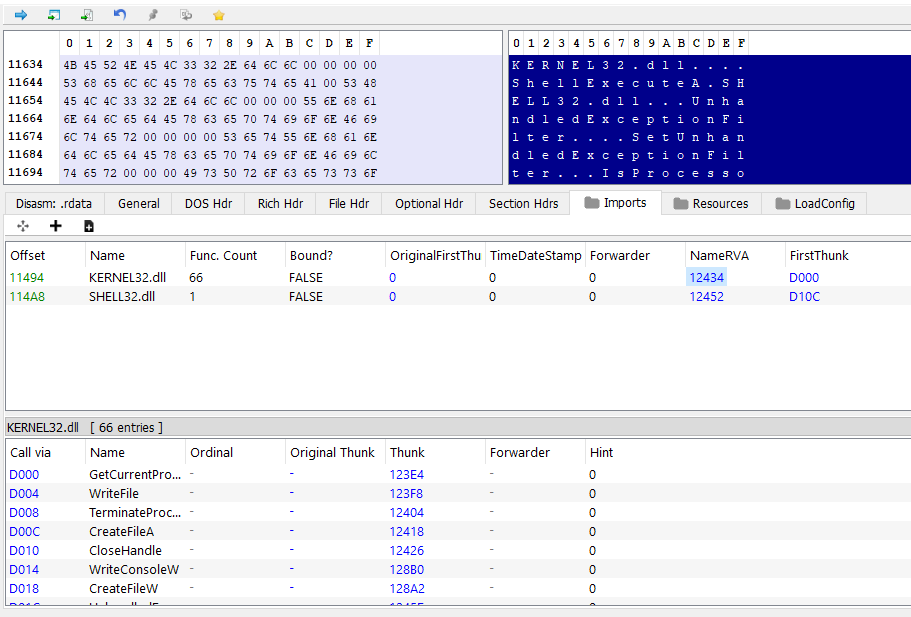Click the blue right-arrow toolbar icon
911x617 pixels.
click(x=21, y=15)
